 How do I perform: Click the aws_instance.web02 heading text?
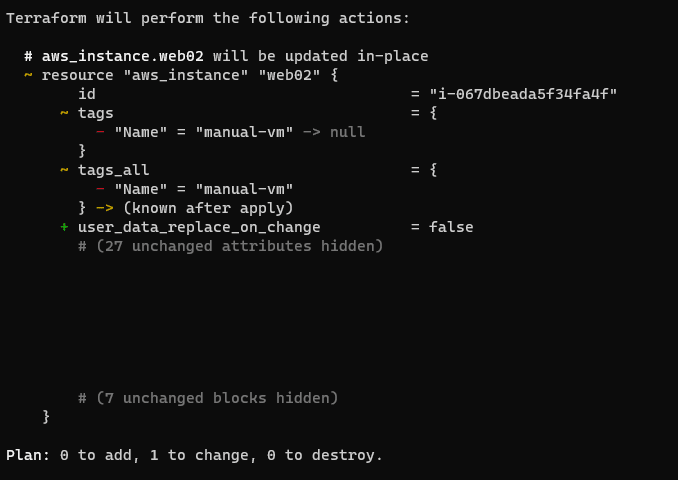[122, 56]
